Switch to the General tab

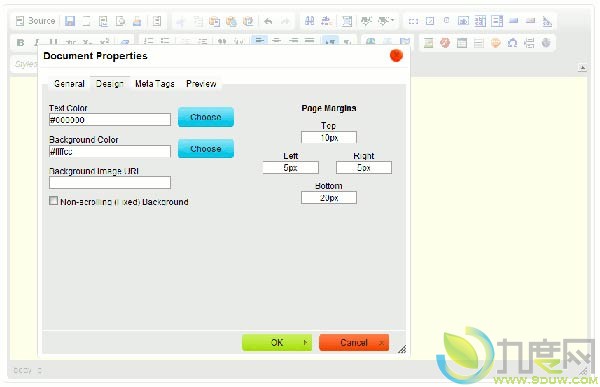click(69, 83)
